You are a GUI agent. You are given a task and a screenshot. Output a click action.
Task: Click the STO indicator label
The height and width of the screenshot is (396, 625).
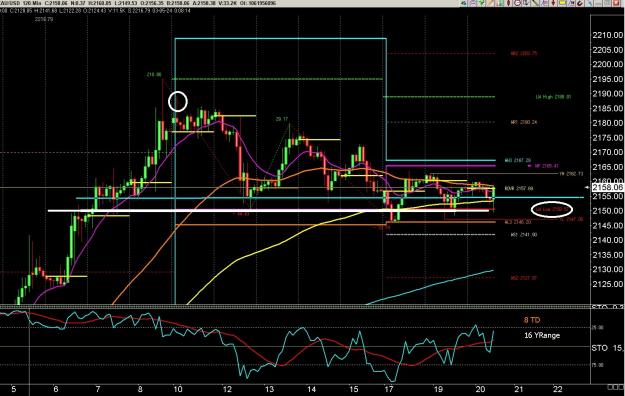click(x=599, y=348)
